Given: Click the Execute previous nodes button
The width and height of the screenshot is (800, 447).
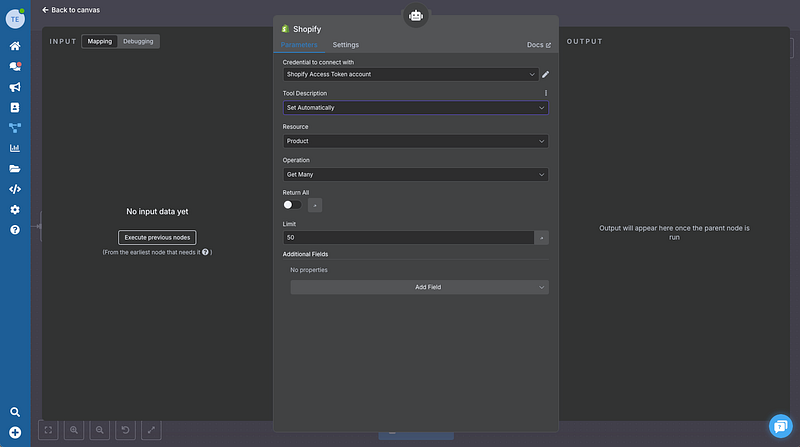Looking at the screenshot, I should [x=157, y=238].
